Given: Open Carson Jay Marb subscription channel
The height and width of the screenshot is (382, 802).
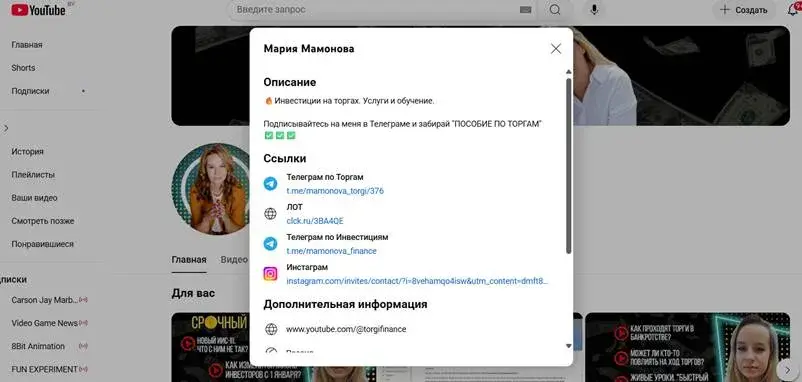Looking at the screenshot, I should [x=44, y=300].
